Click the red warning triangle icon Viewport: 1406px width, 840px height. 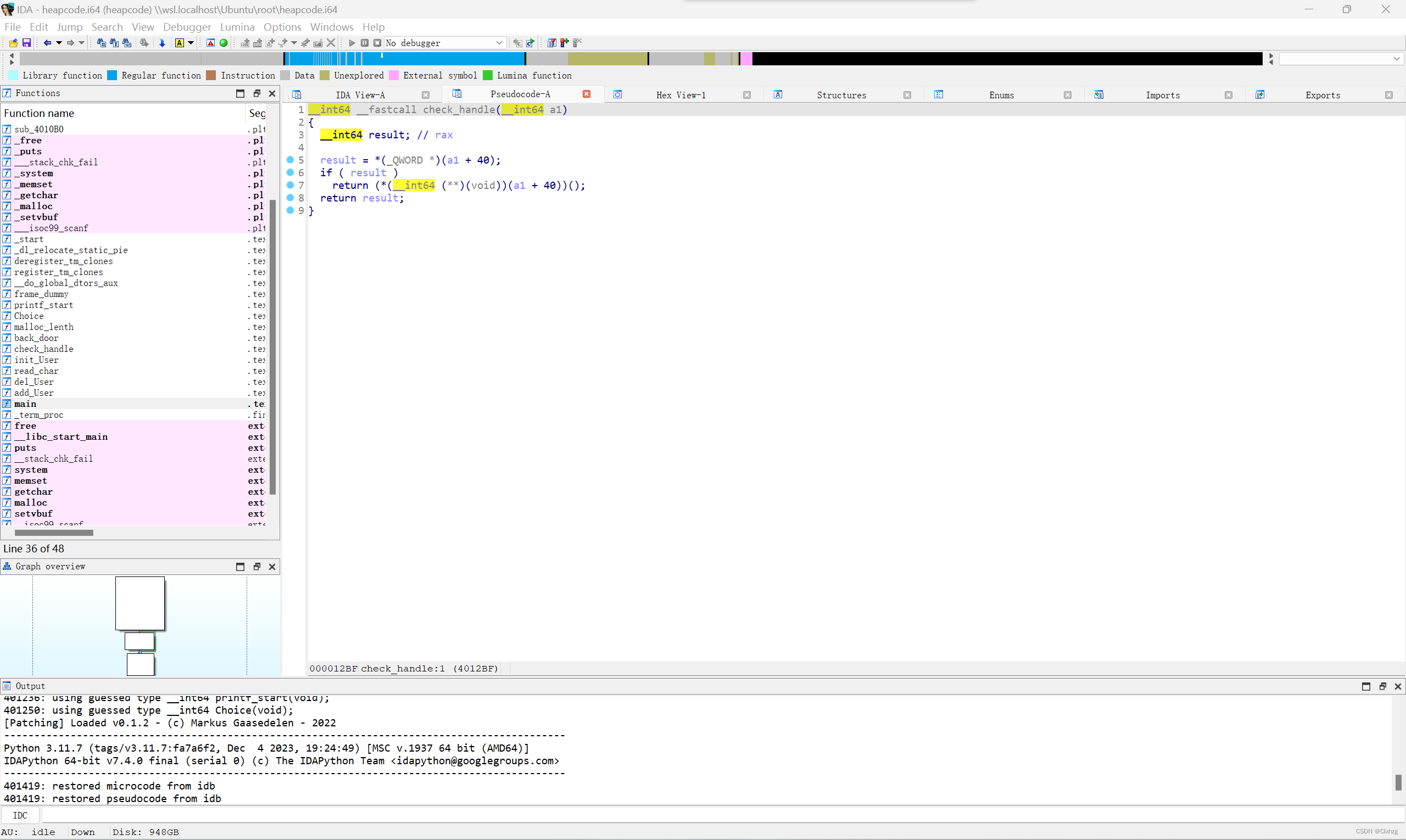[211, 43]
